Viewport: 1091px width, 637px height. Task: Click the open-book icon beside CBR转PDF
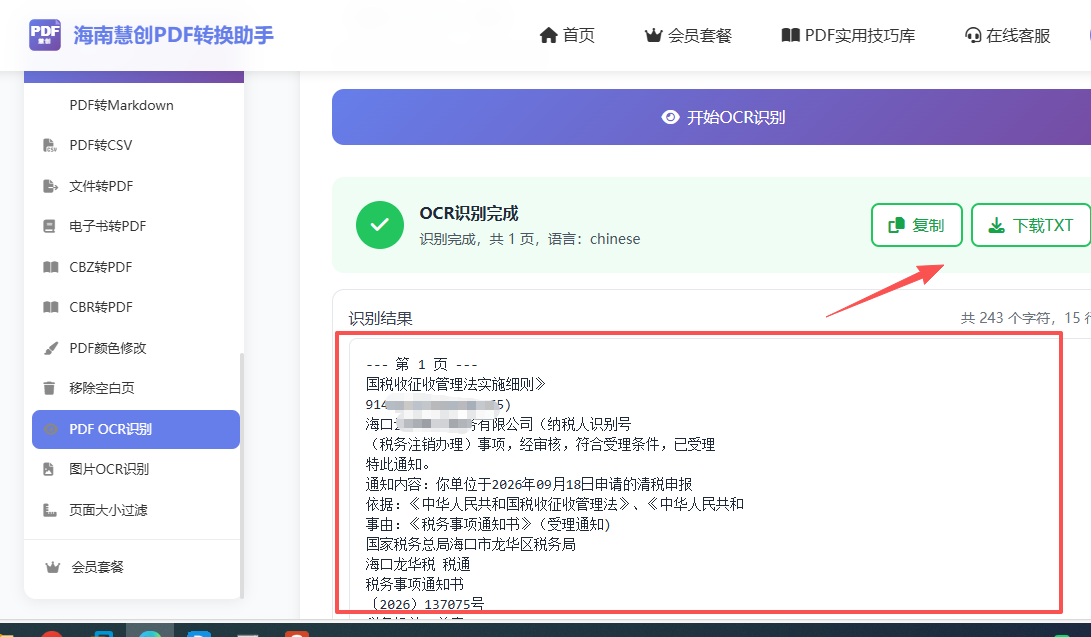(x=51, y=307)
